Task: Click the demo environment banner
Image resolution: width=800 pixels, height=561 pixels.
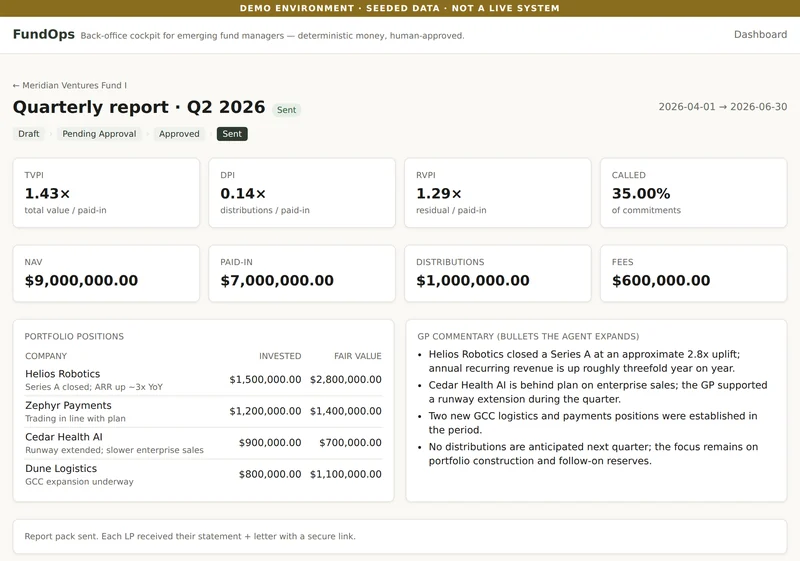Action: coord(400,8)
